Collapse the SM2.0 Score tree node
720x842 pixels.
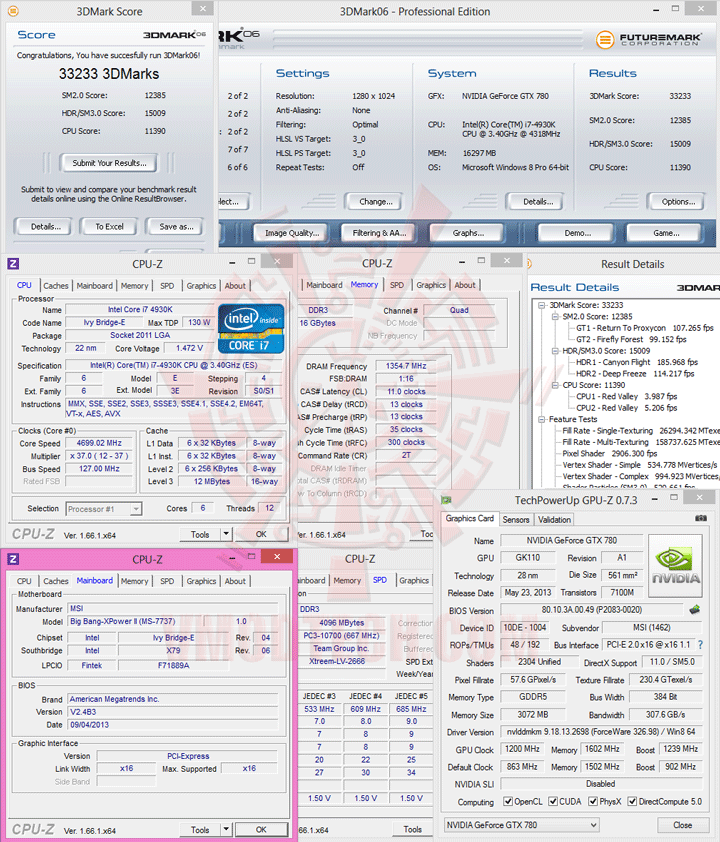point(556,316)
